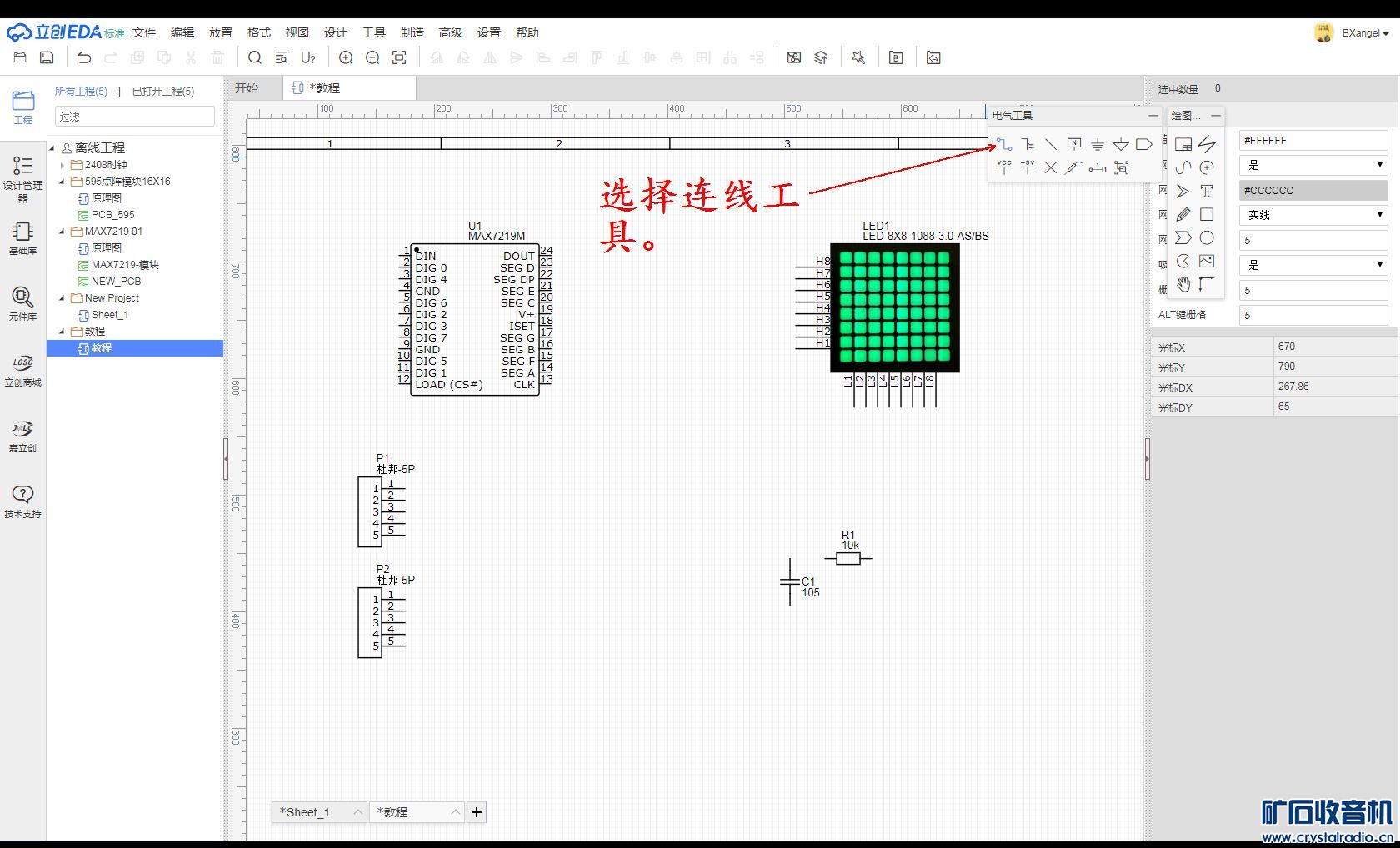
Task: Open BXangel user account dropdown
Action: [x=1364, y=33]
